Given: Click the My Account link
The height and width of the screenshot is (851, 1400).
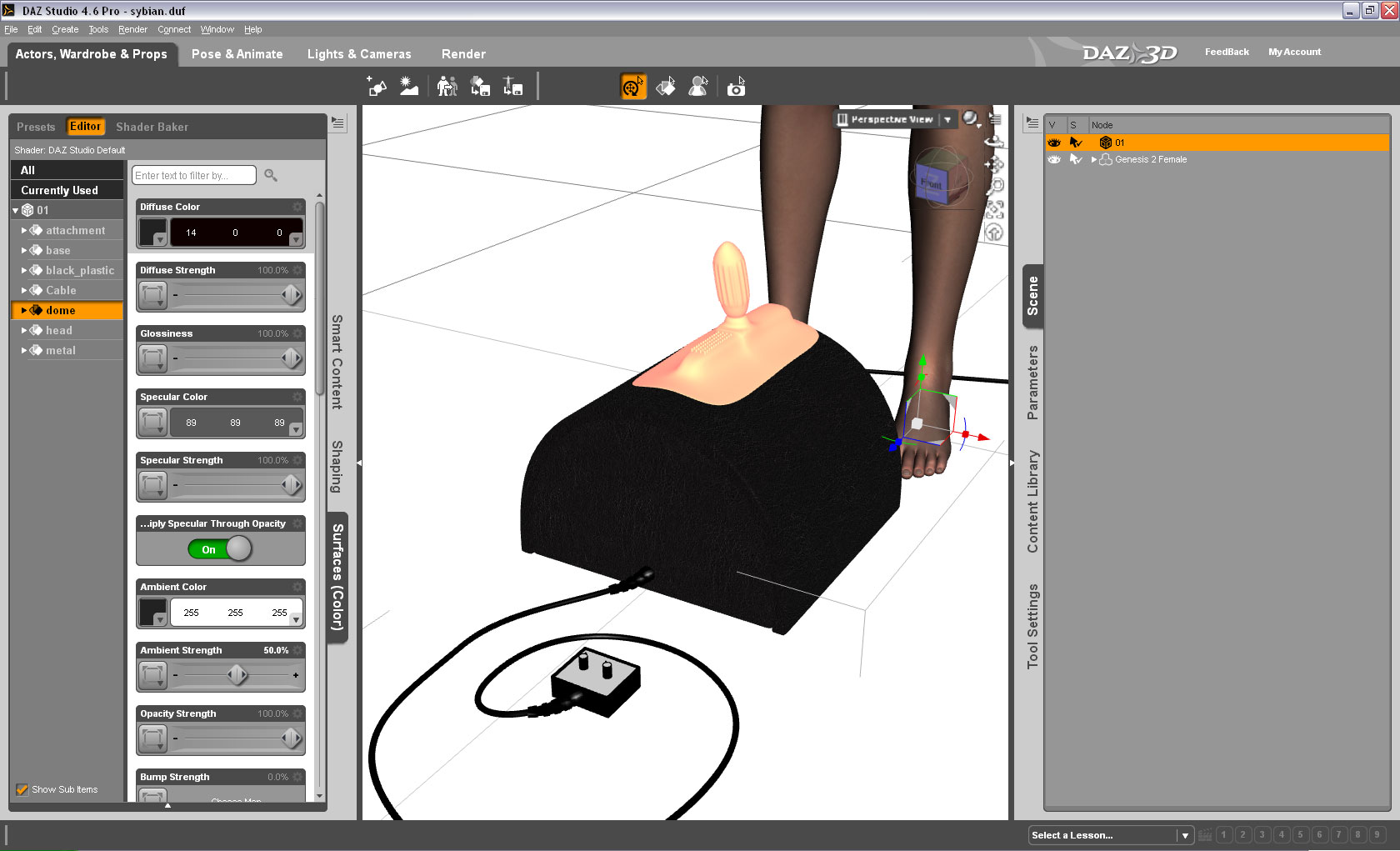Looking at the screenshot, I should pyautogui.click(x=1294, y=52).
